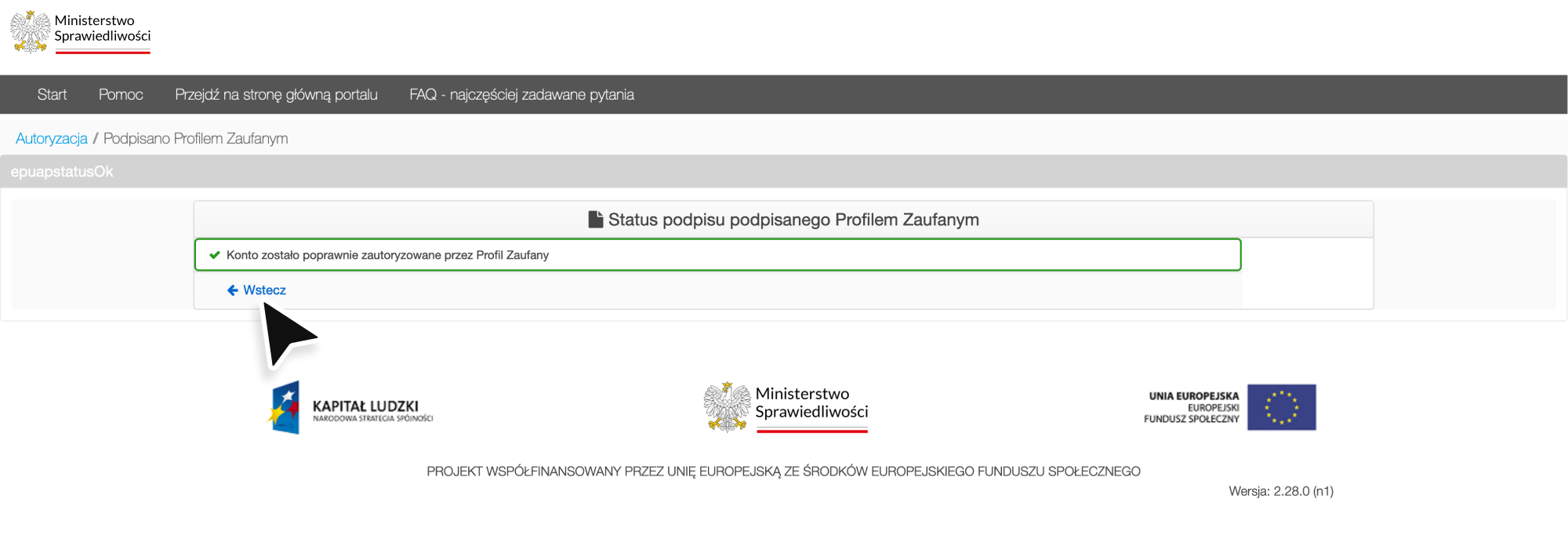Click the green checkmark success icon
This screenshot has width=1568, height=539.
(215, 255)
